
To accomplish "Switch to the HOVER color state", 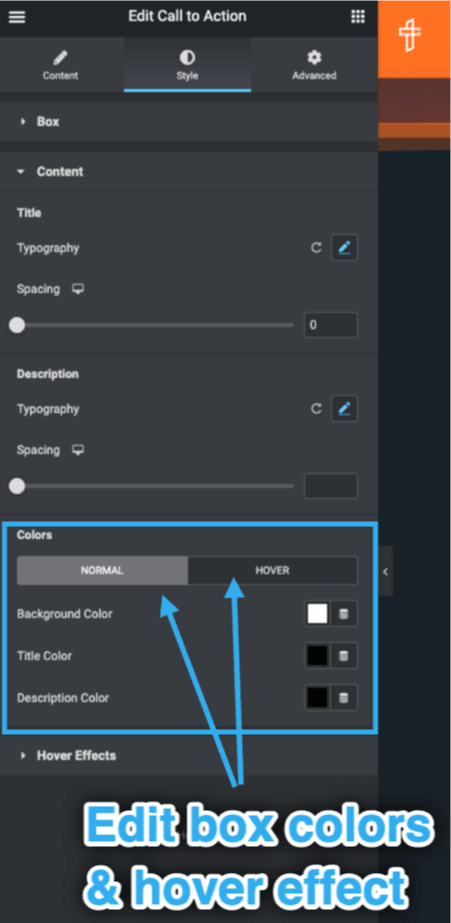I will pos(273,570).
